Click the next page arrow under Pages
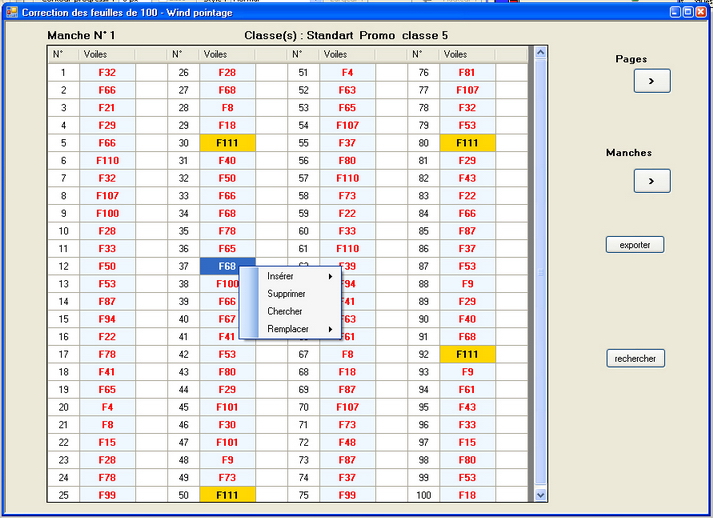Screen dimensions: 713x518 pos(652,81)
